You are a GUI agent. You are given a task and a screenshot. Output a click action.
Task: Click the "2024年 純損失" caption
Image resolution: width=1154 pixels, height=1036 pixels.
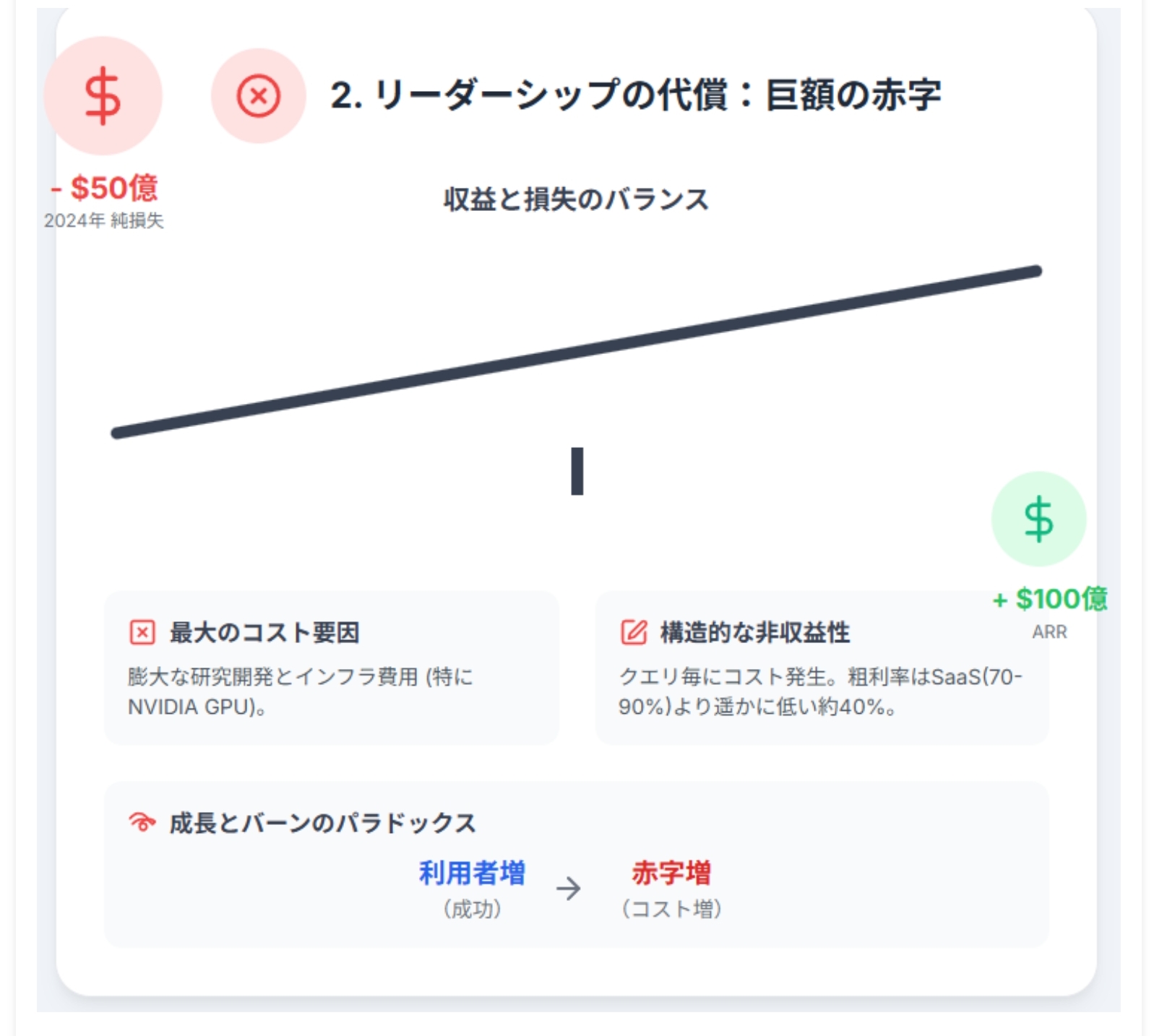104,220
